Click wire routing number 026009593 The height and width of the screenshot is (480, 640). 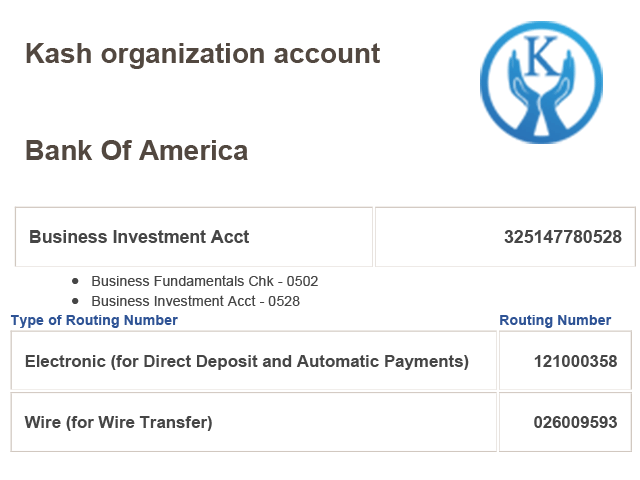[x=576, y=422]
